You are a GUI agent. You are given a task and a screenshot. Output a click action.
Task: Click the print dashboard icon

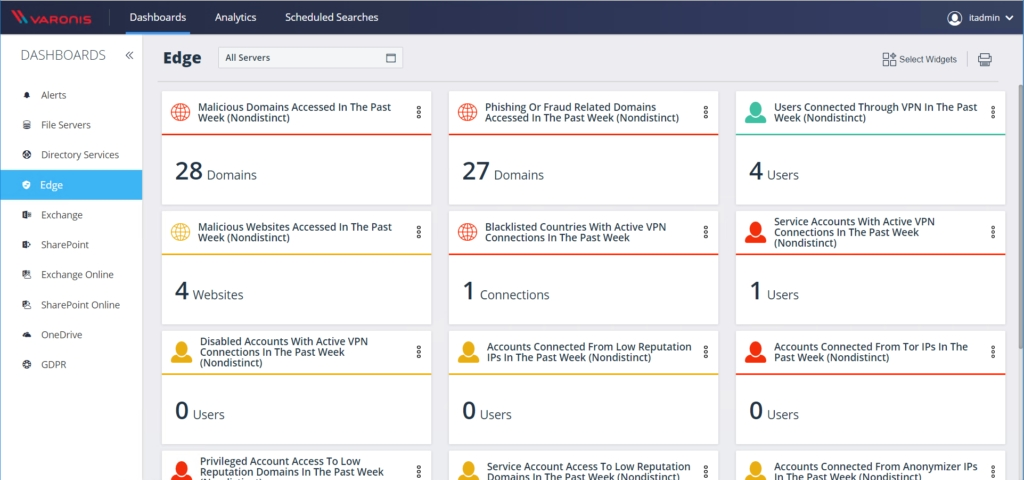pyautogui.click(x=984, y=60)
